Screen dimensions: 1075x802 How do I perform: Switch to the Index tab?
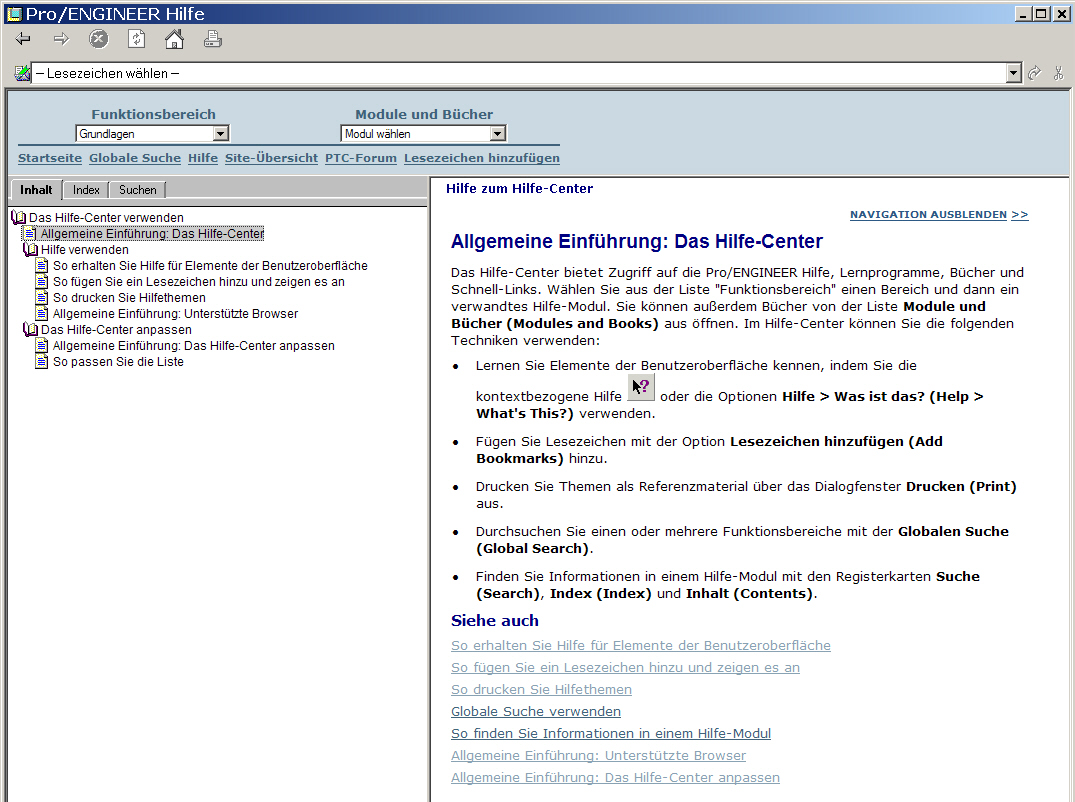pos(86,190)
